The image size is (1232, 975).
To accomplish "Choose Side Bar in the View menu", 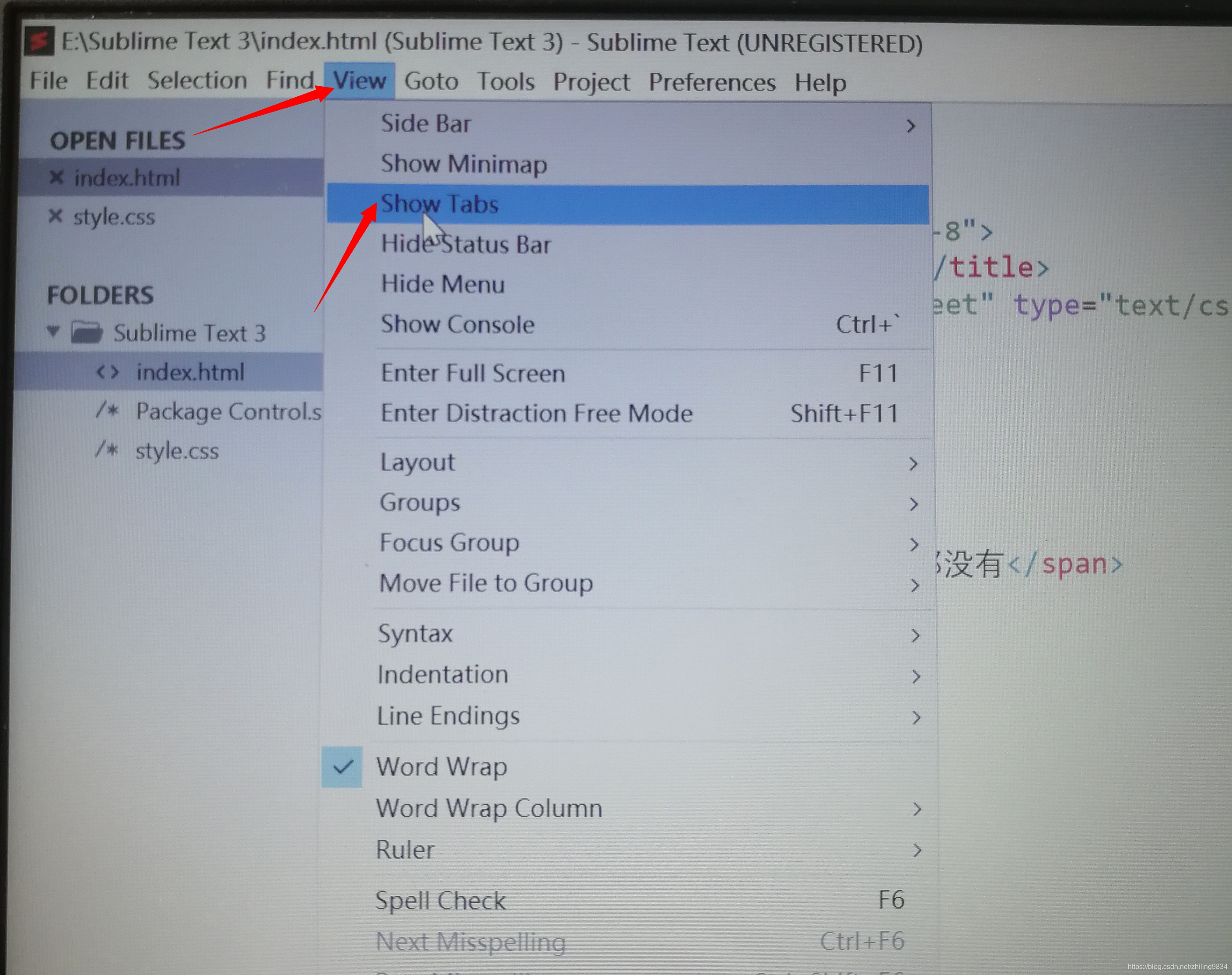I will [628, 124].
